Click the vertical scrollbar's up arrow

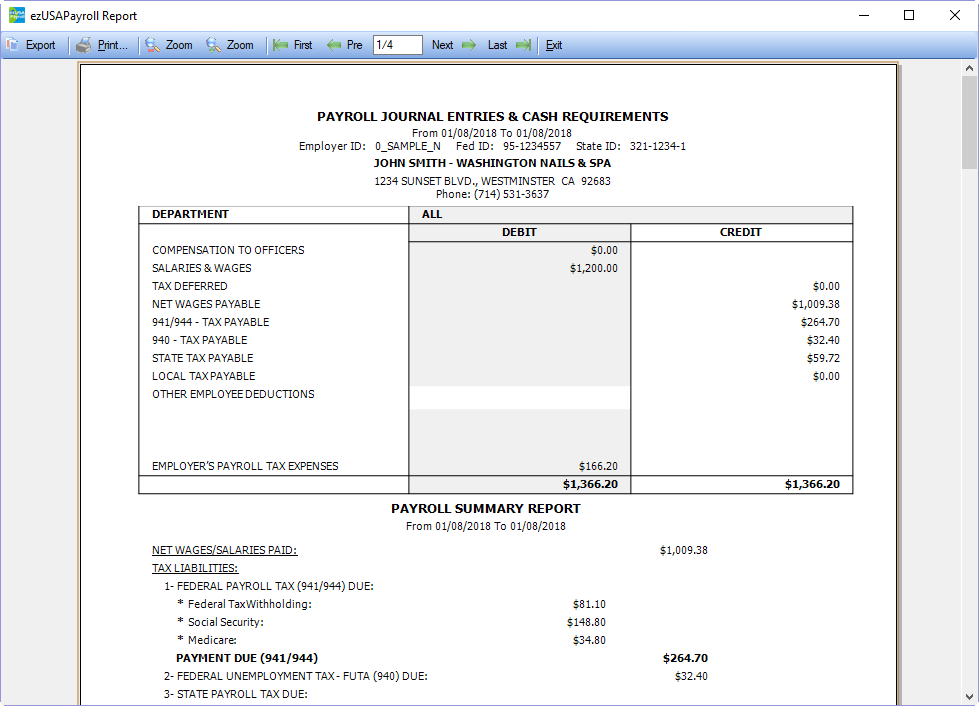(x=969, y=68)
